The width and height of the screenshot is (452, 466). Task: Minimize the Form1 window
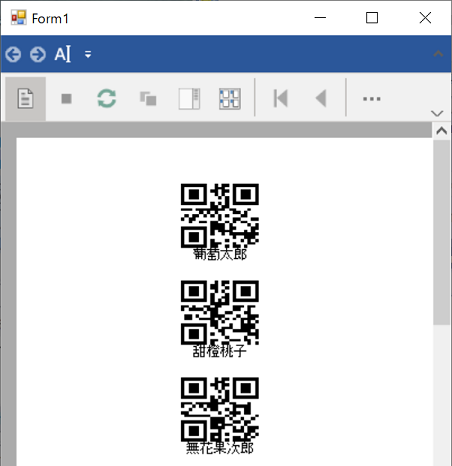click(x=320, y=18)
